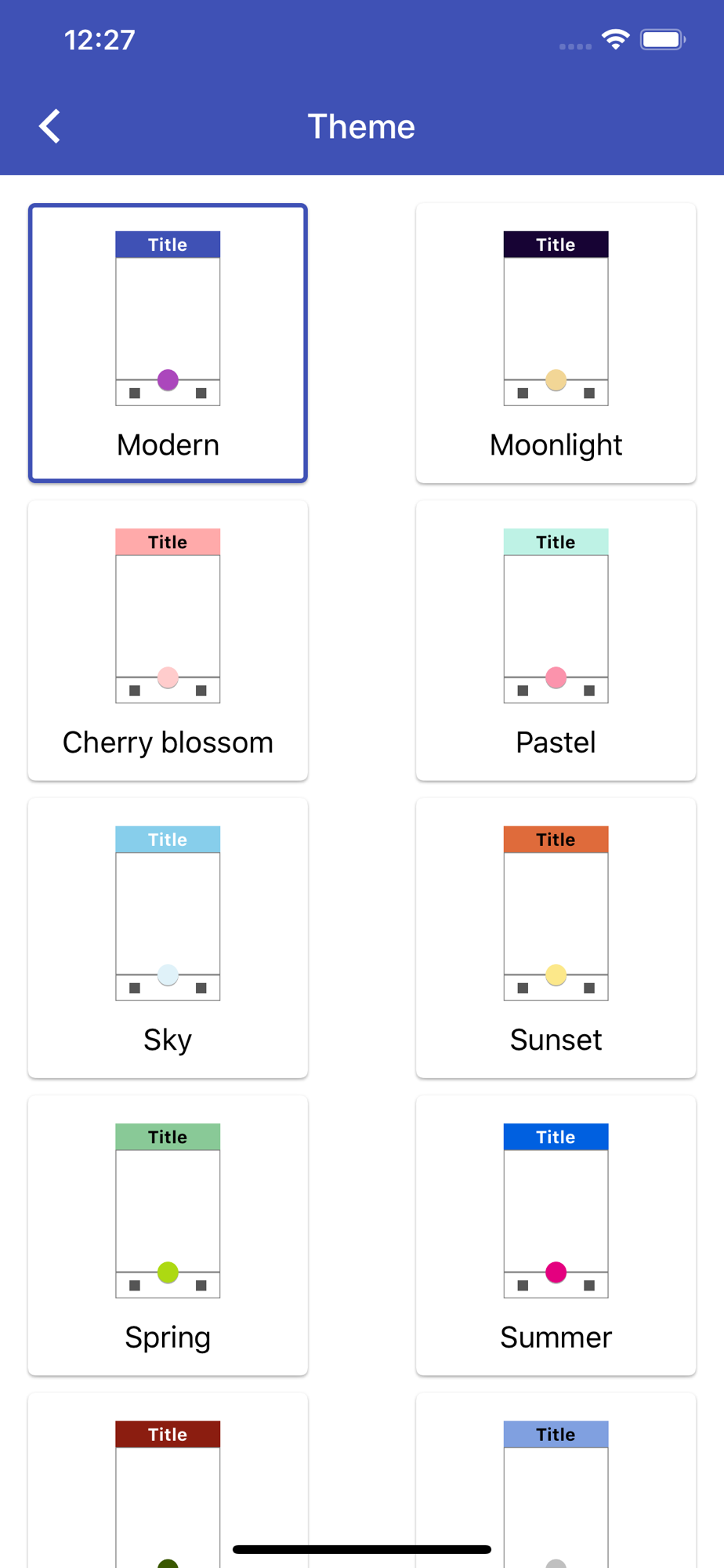724x1568 pixels.
Task: Tap the battery status icon
Action: pos(663,39)
